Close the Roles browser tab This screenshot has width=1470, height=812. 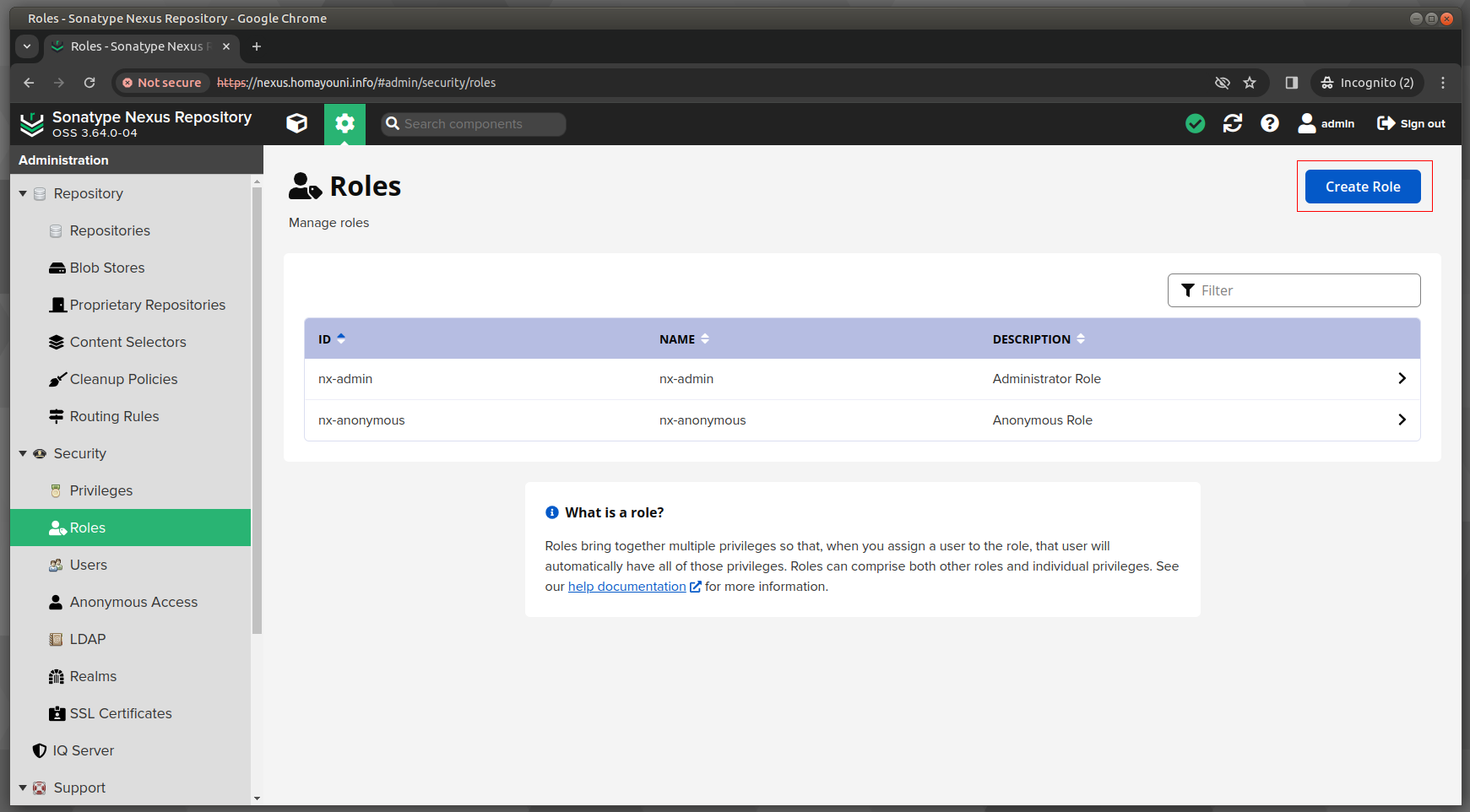point(226,46)
